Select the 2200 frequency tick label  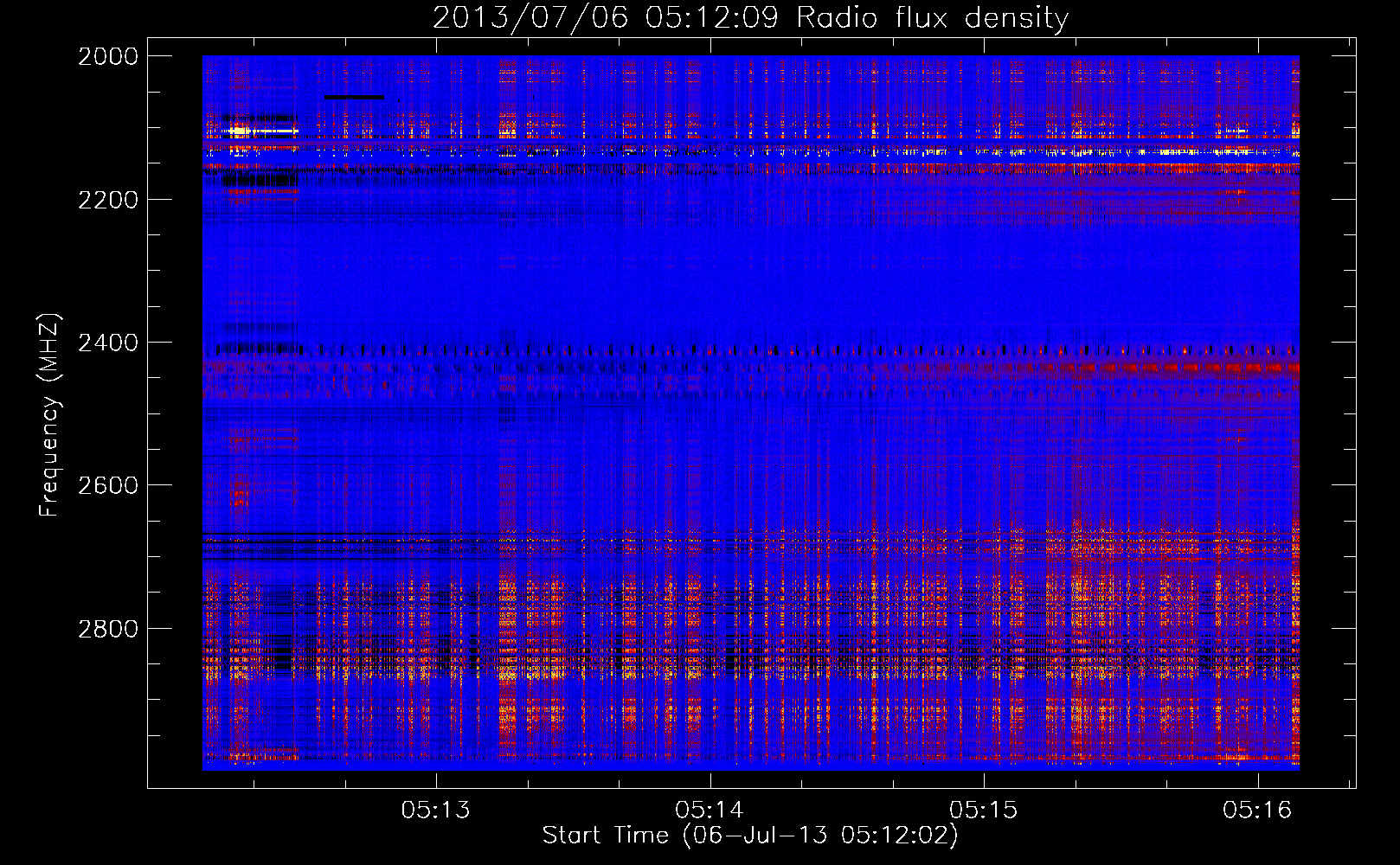[x=107, y=200]
